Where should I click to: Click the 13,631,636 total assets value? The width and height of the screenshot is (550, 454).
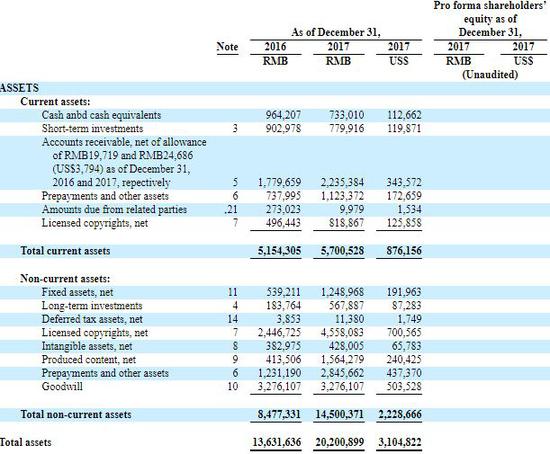277,442
